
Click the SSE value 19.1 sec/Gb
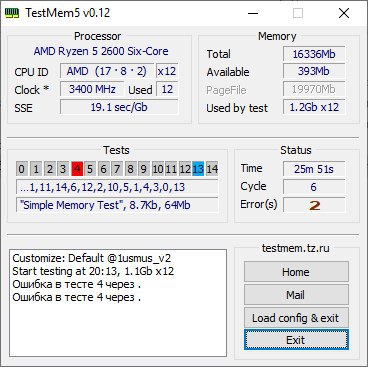tap(119, 107)
